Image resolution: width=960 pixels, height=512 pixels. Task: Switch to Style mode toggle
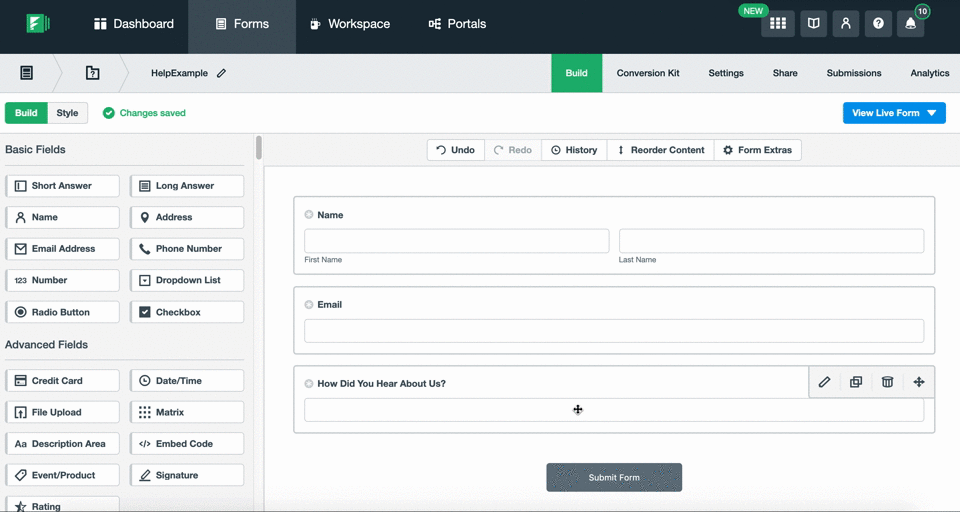point(67,113)
